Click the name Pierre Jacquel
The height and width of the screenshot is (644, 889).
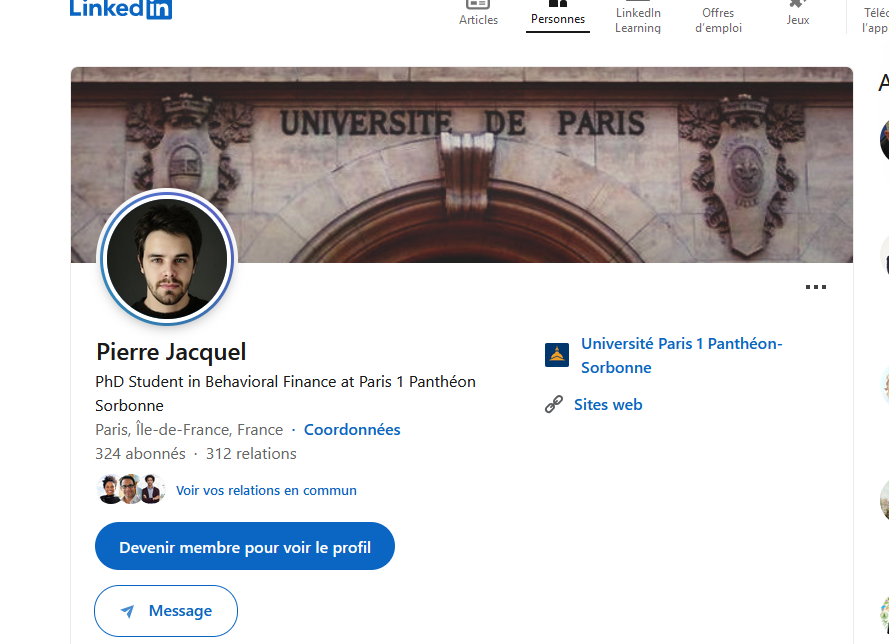pyautogui.click(x=171, y=352)
